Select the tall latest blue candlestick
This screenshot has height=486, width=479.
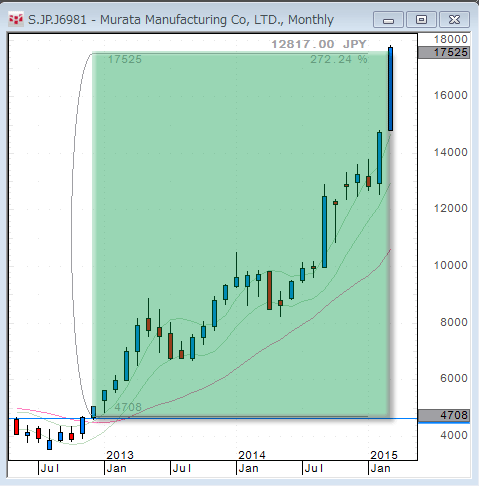coord(390,89)
